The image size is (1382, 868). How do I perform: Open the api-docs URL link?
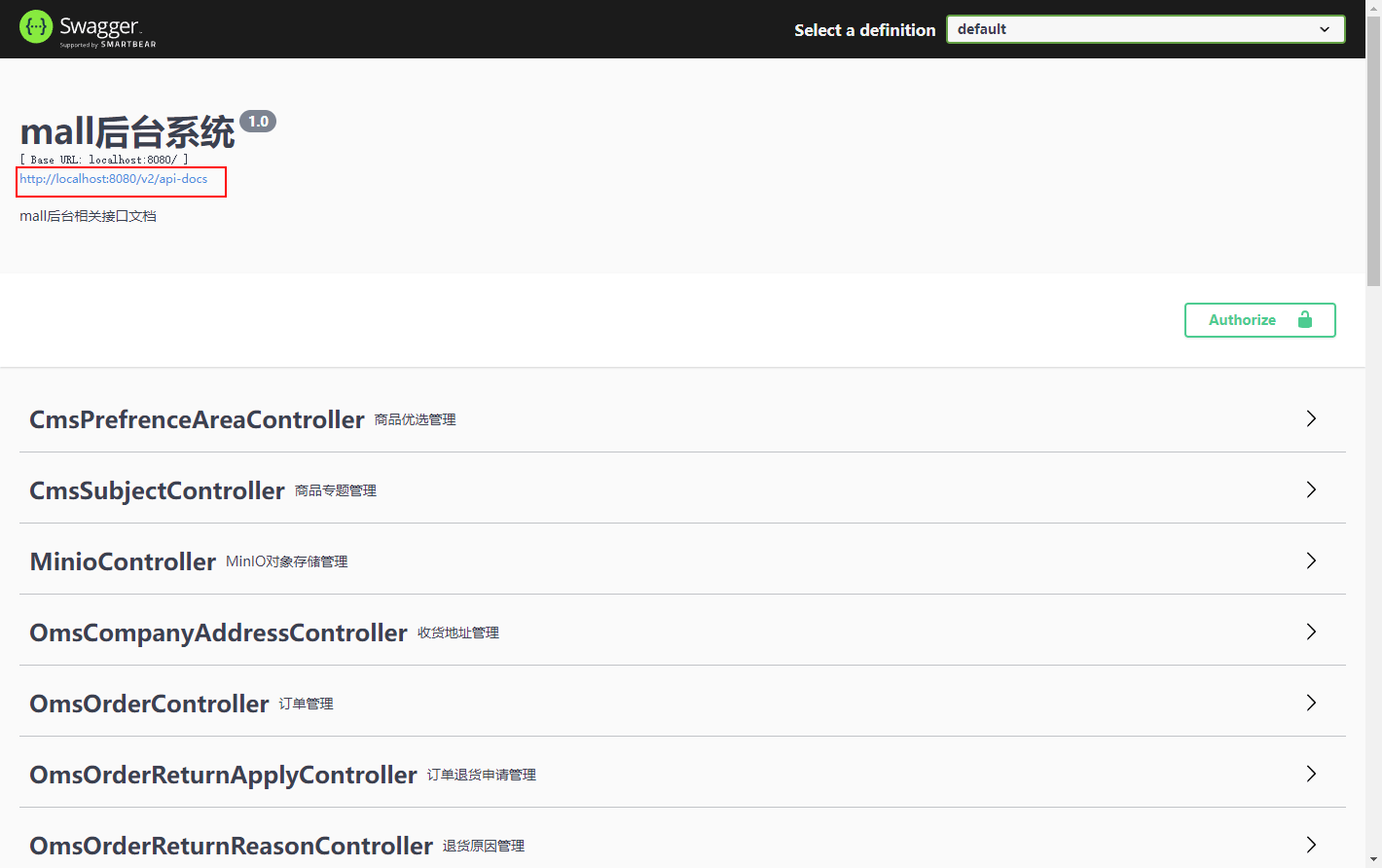(114, 179)
